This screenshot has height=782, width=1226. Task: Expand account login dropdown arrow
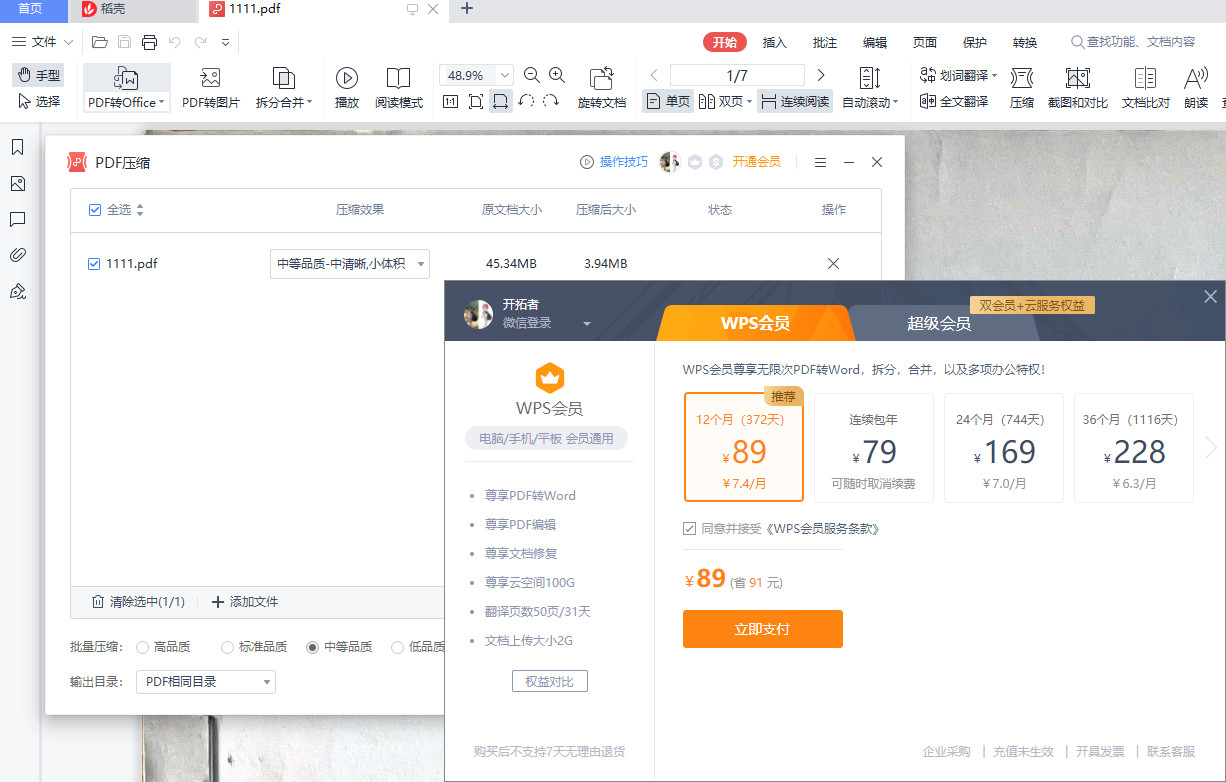[x=587, y=324]
